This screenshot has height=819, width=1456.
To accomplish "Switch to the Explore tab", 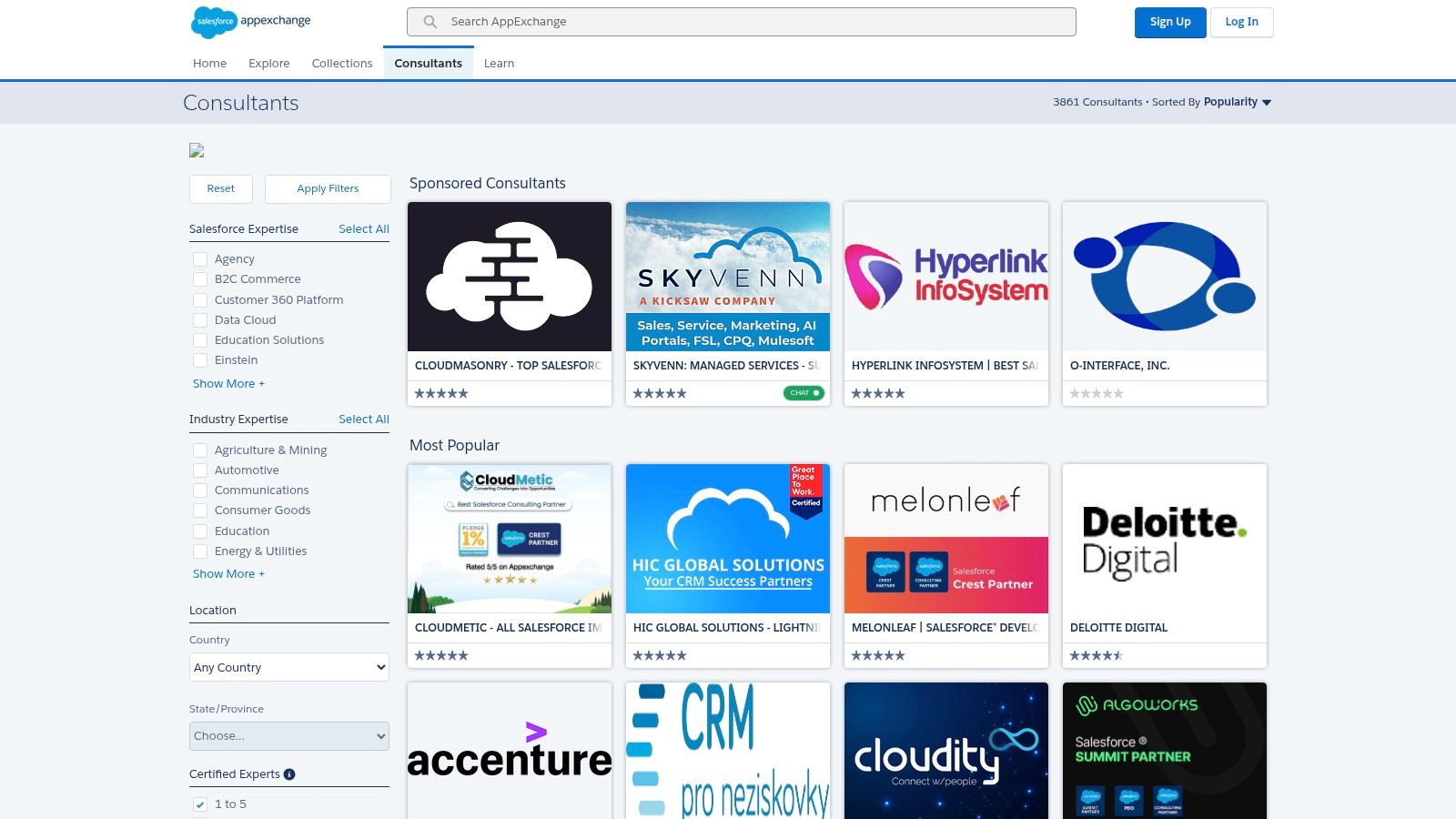I will (268, 63).
